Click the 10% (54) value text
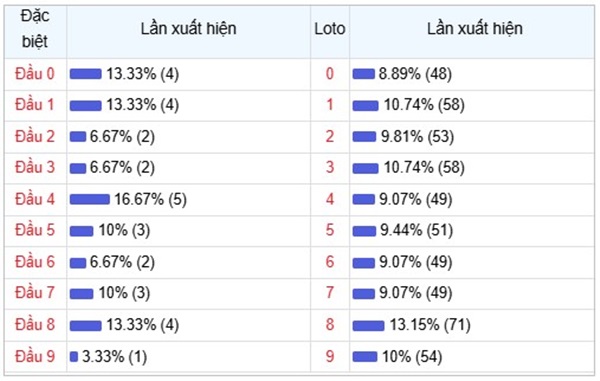Image resolution: width=600 pixels, height=381 pixels. 412,357
